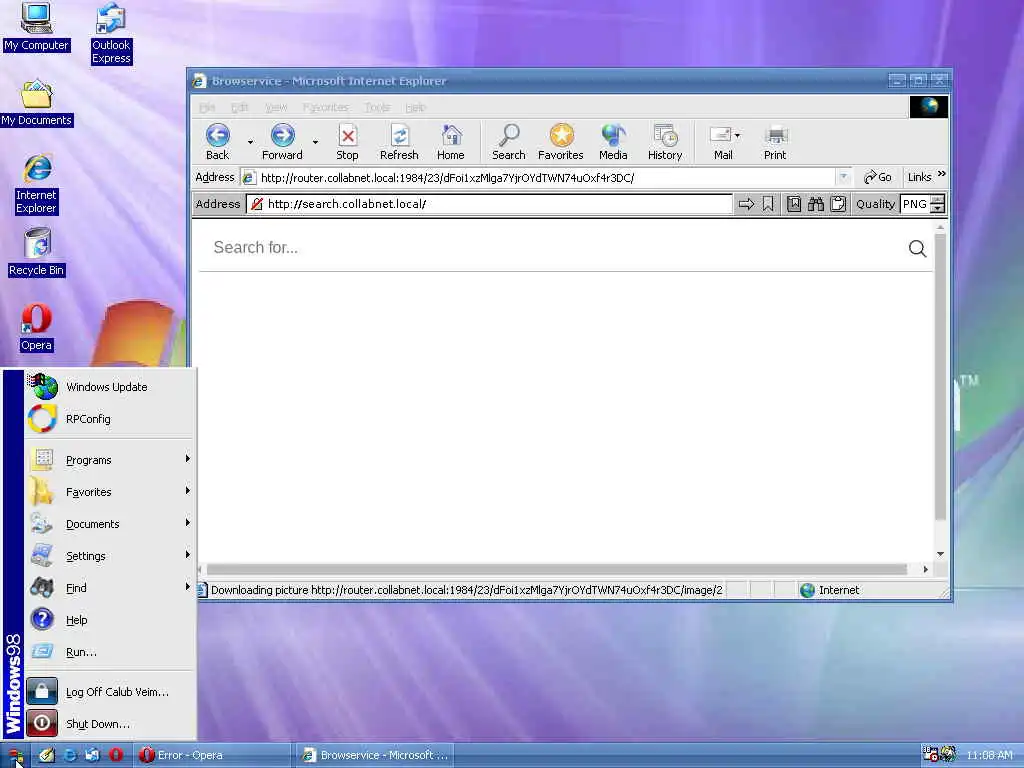Click the Browservice go arrow icon
The image size is (1024, 768).
click(746, 204)
